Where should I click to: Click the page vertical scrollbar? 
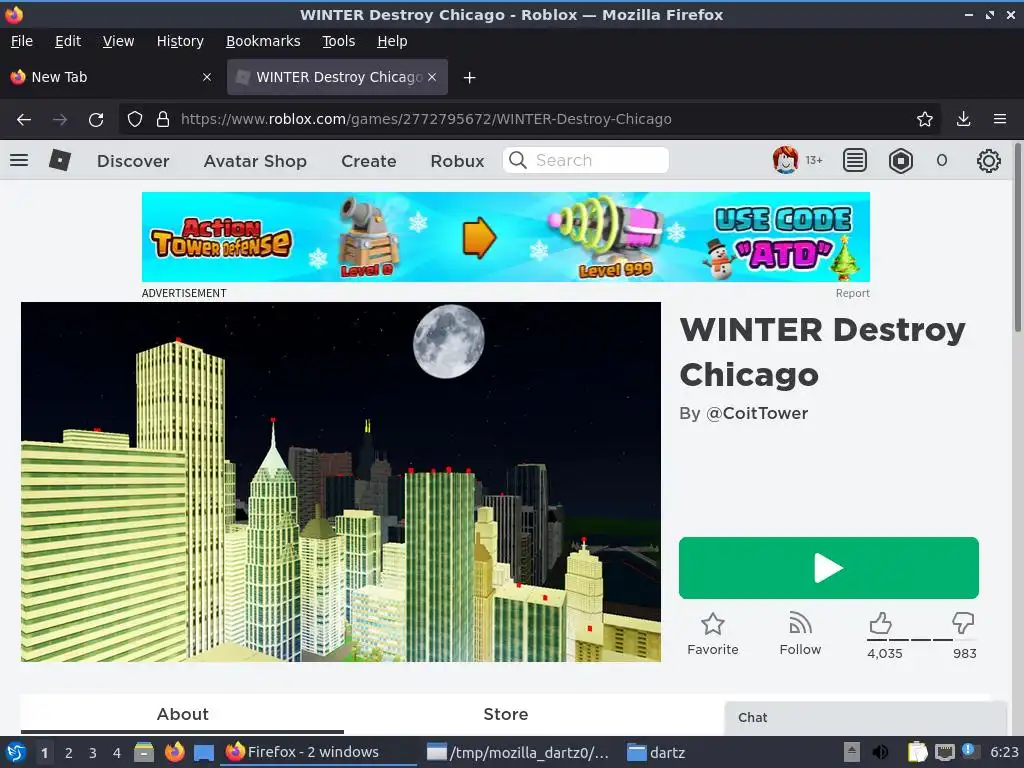coord(1017,240)
